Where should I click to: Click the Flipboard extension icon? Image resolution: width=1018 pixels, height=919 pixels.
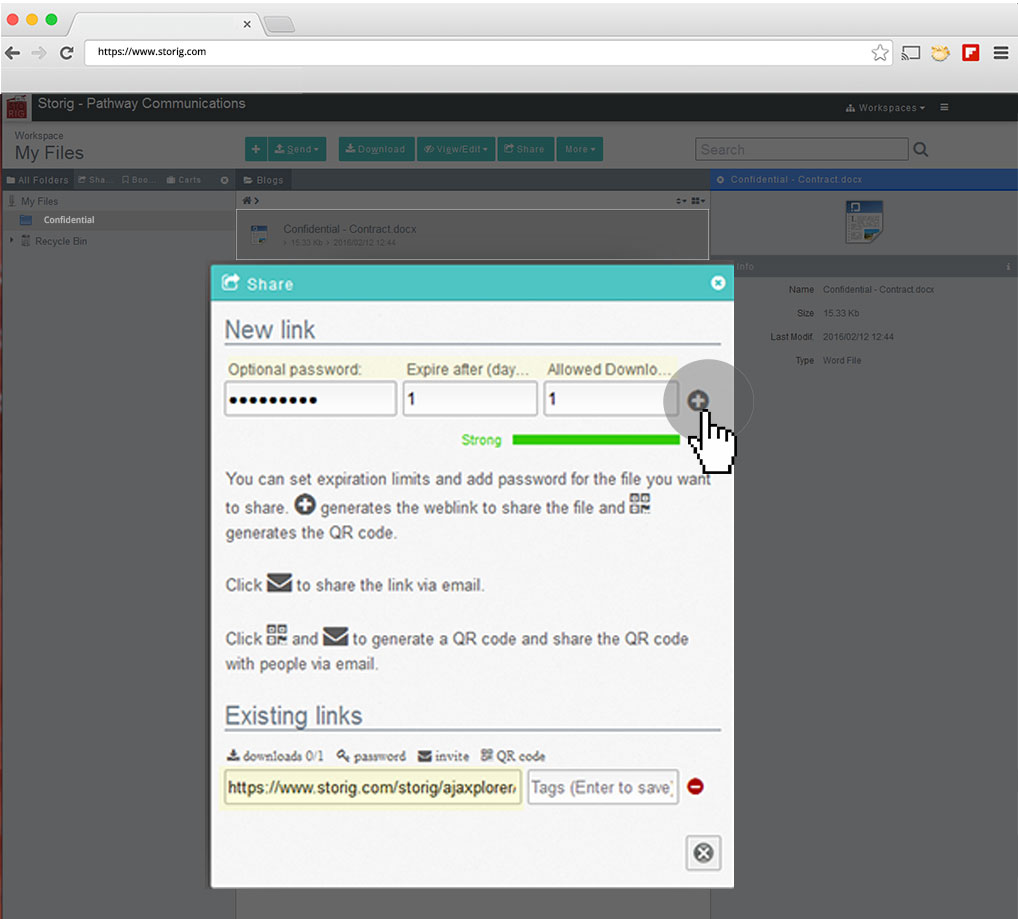(x=971, y=53)
